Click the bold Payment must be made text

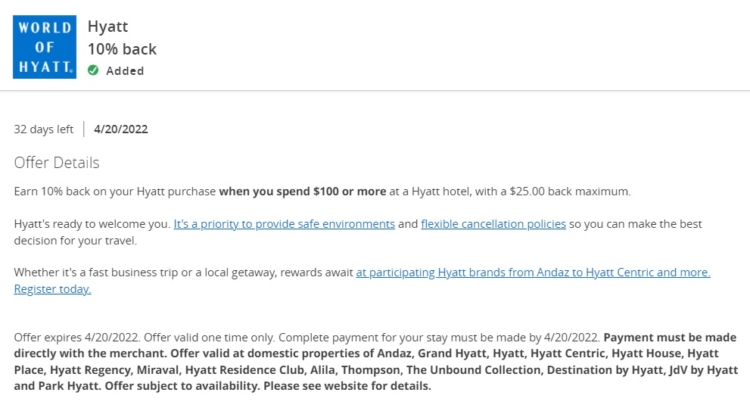point(670,337)
